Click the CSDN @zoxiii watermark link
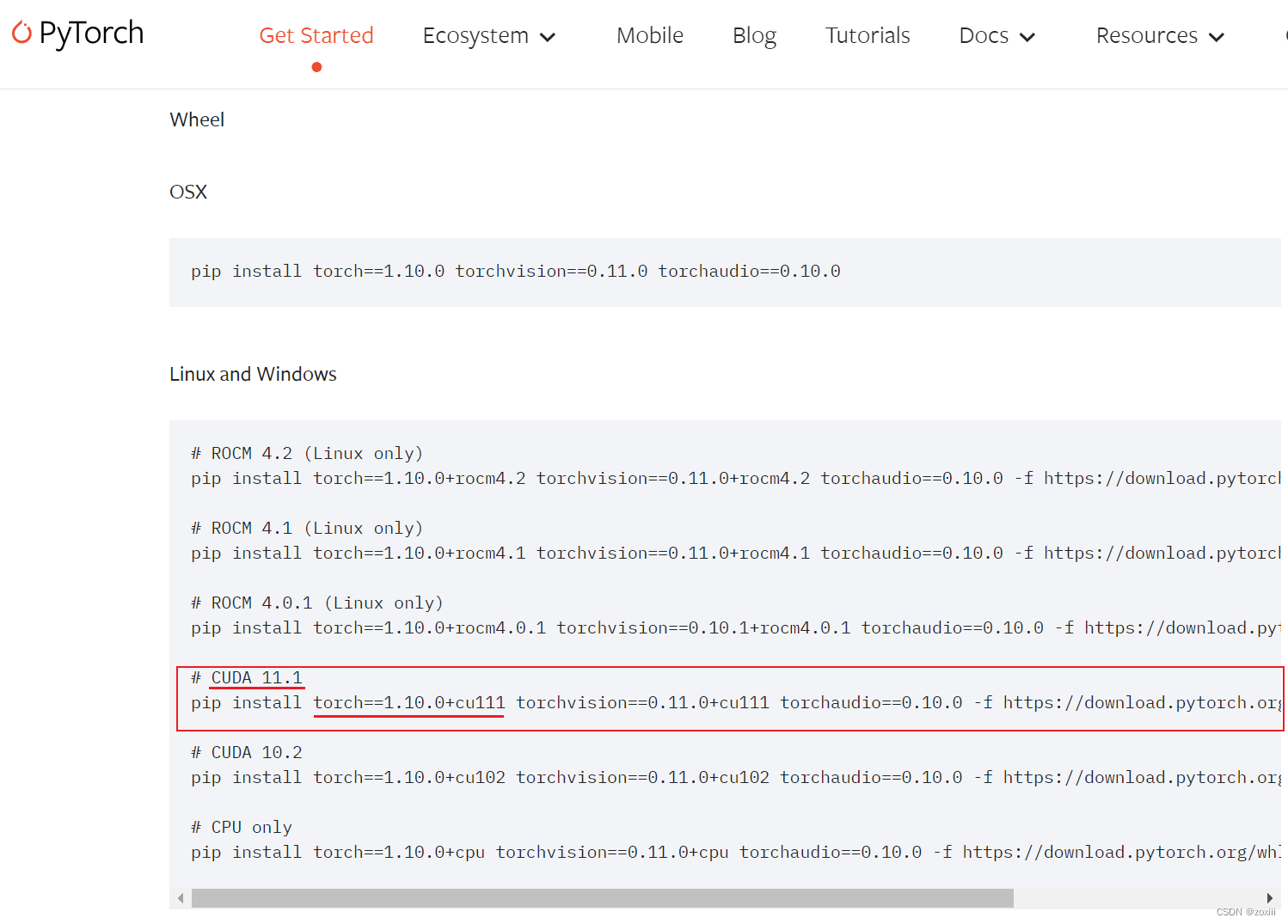Image resolution: width=1288 pixels, height=924 pixels. pos(1246,913)
